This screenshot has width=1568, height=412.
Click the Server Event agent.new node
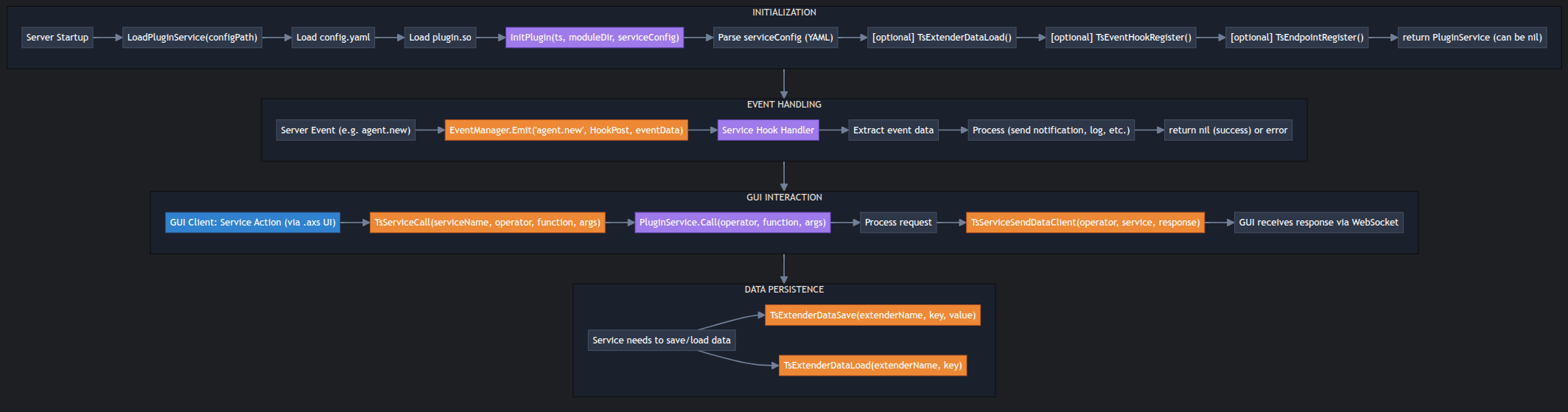(x=346, y=130)
